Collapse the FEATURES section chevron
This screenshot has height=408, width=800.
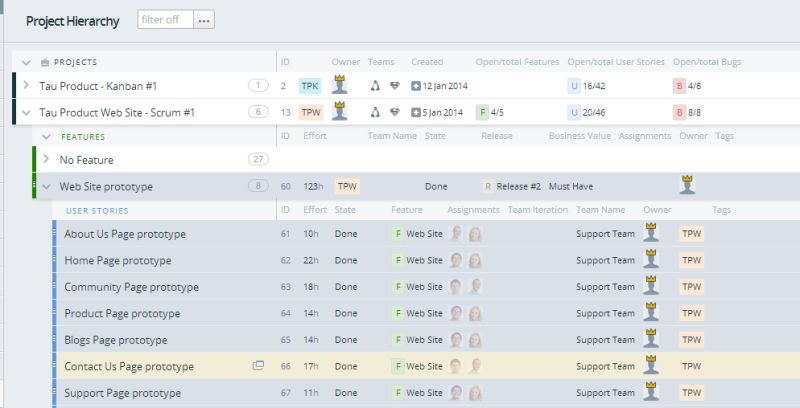coord(46,137)
